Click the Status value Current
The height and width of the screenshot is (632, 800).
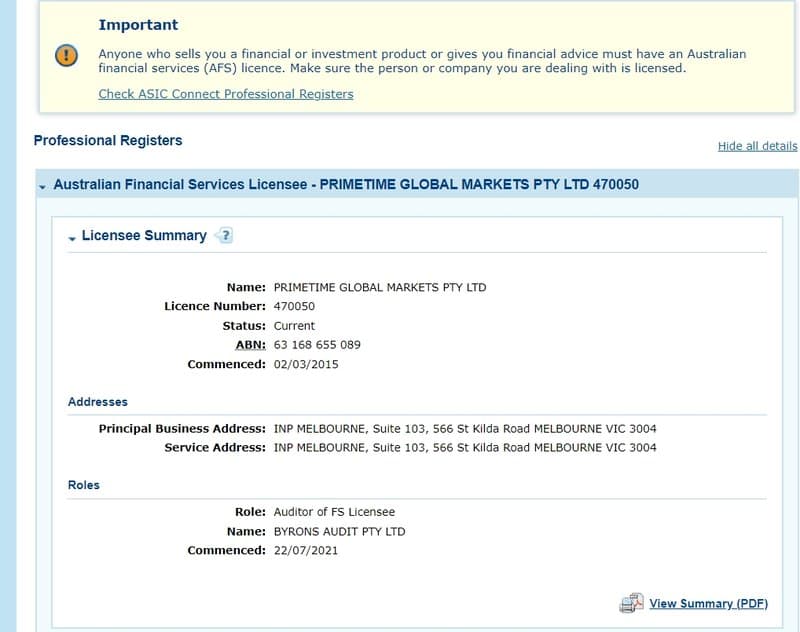(294, 325)
